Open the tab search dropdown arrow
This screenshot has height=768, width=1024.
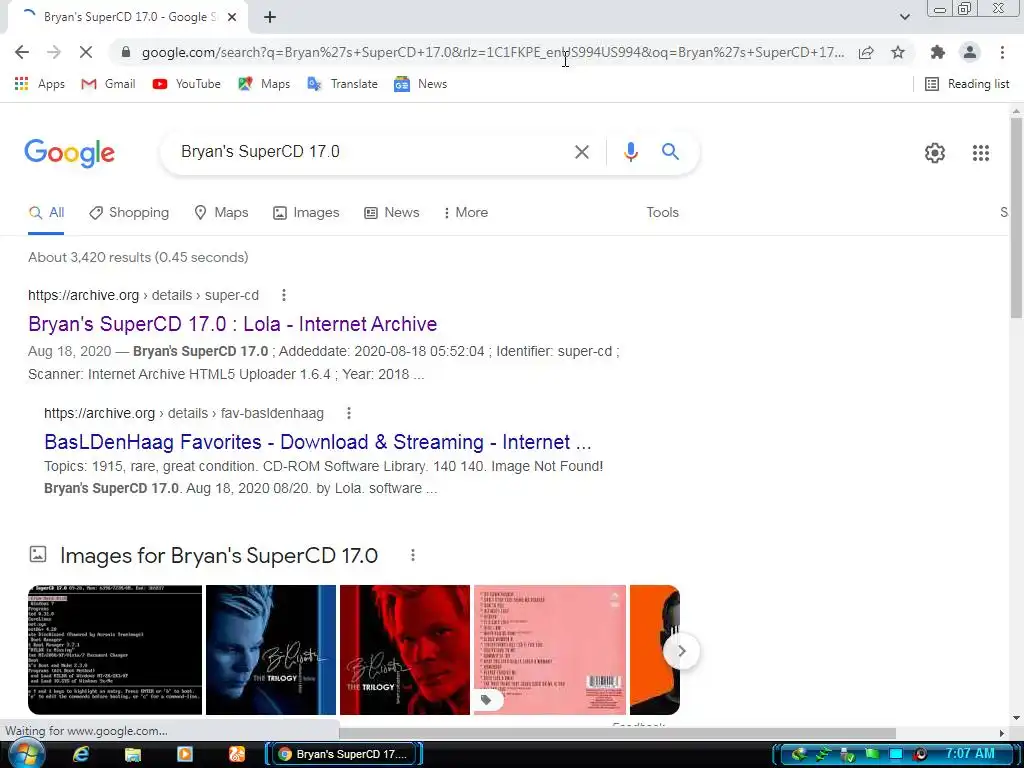click(x=904, y=17)
